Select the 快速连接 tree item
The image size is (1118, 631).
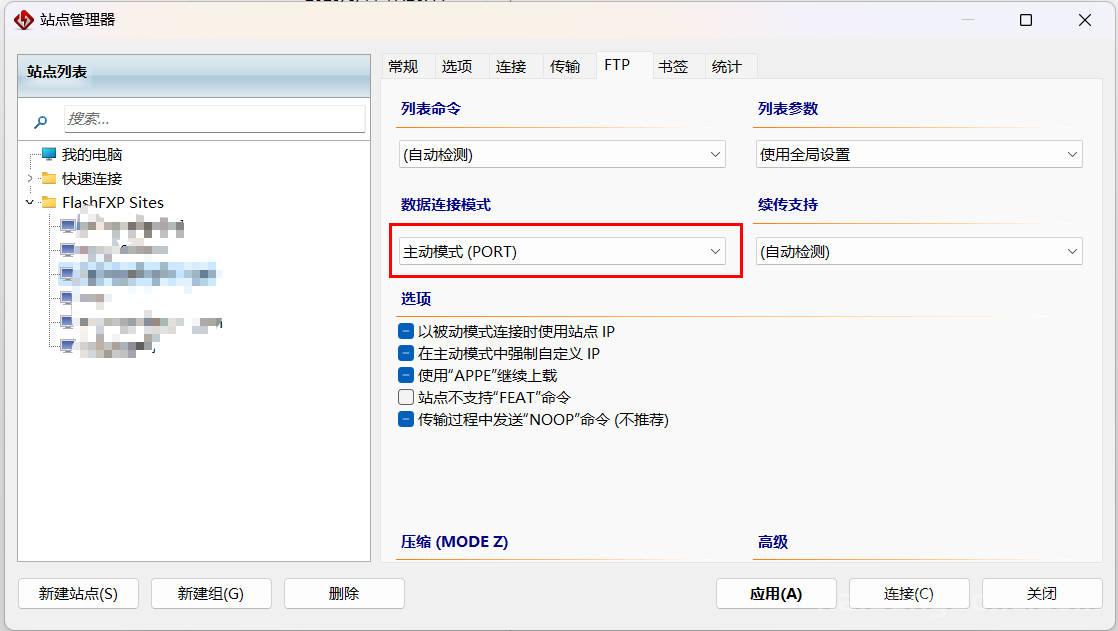pyautogui.click(x=91, y=178)
